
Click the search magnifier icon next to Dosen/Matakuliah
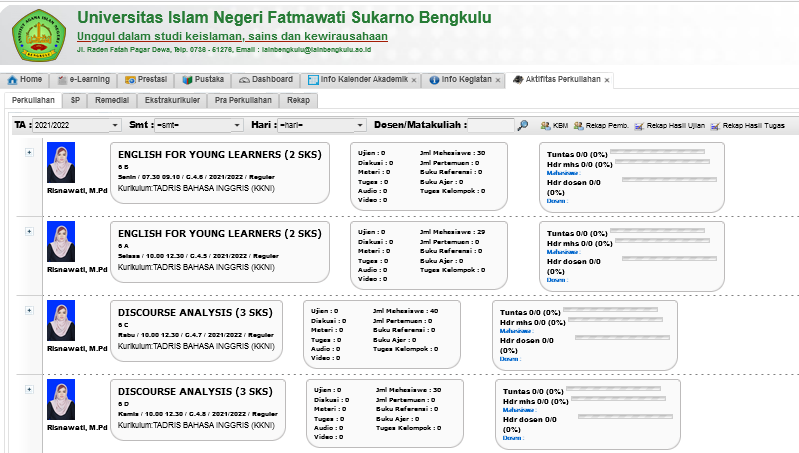[x=522, y=125]
